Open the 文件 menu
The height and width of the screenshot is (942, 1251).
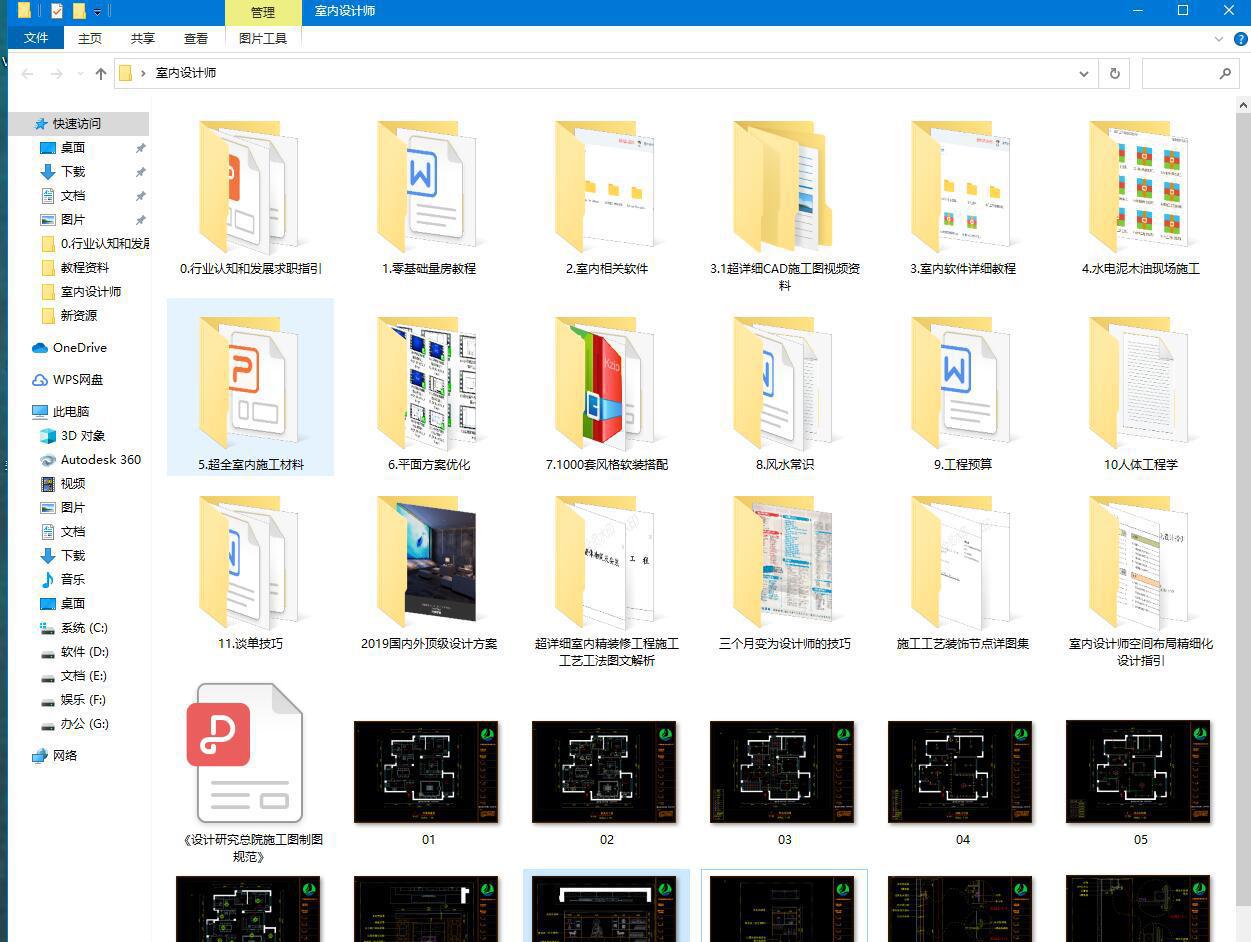tap(36, 38)
